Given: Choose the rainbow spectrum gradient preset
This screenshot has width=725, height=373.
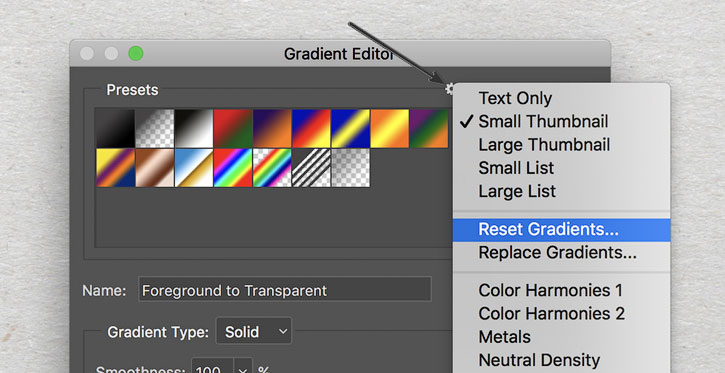Looking at the screenshot, I should click(x=233, y=167).
